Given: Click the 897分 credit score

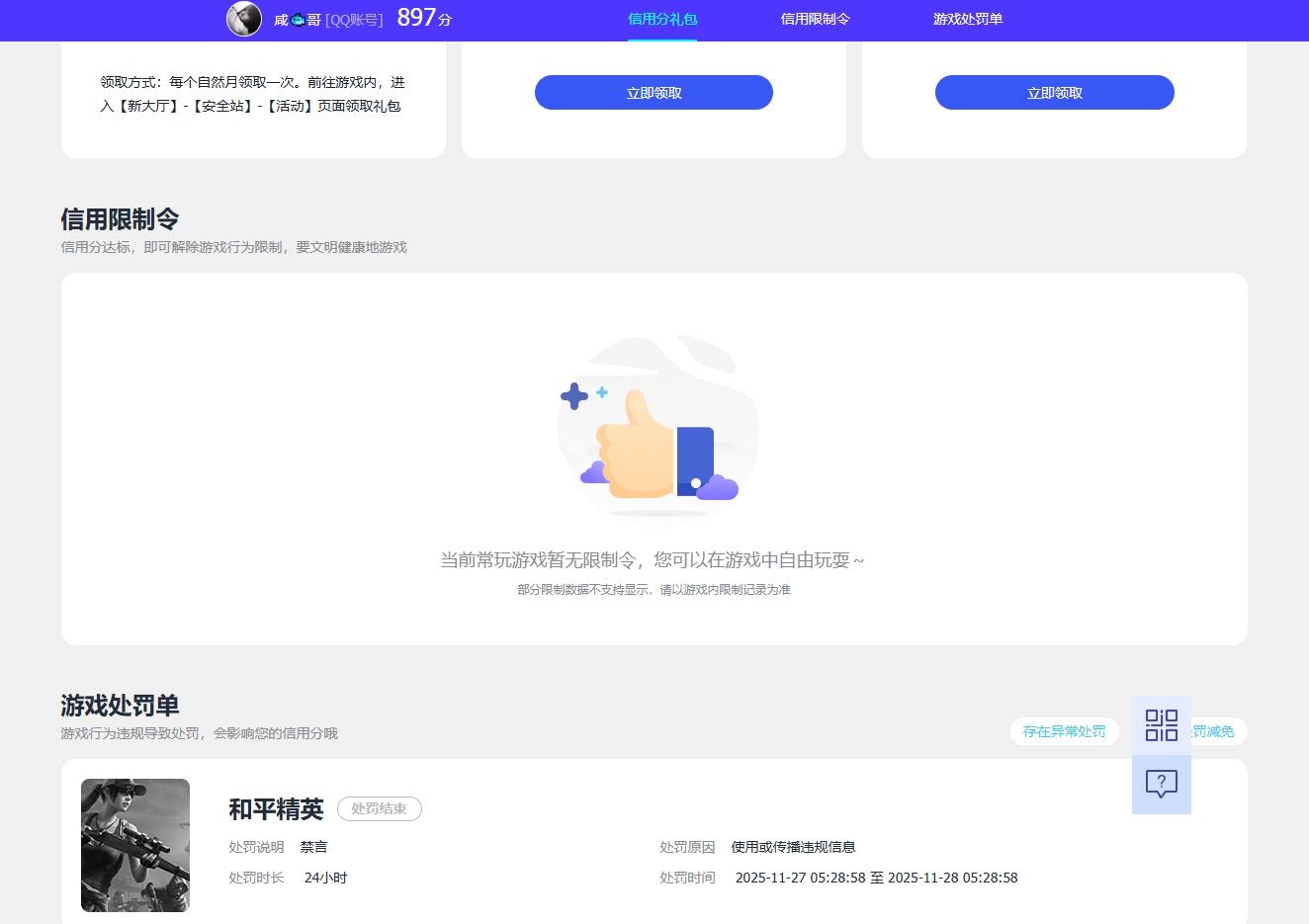Looking at the screenshot, I should [424, 18].
